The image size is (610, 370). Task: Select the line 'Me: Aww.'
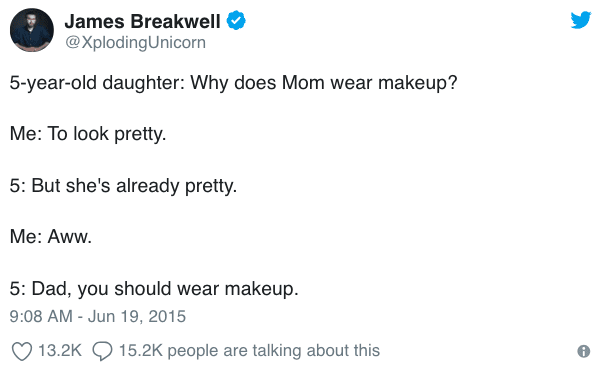click(x=51, y=237)
